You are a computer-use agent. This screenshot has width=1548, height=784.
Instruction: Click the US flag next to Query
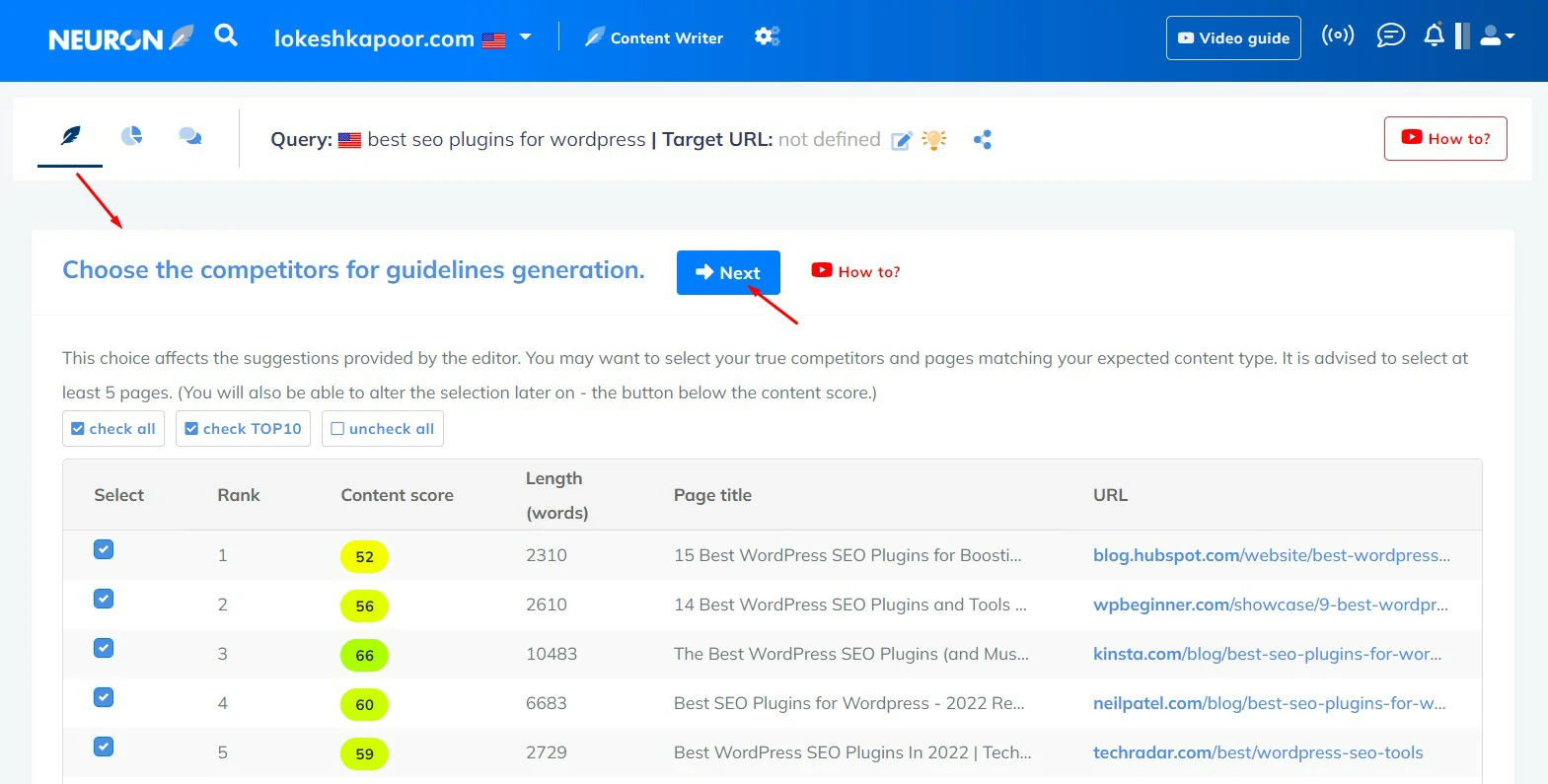[349, 140]
